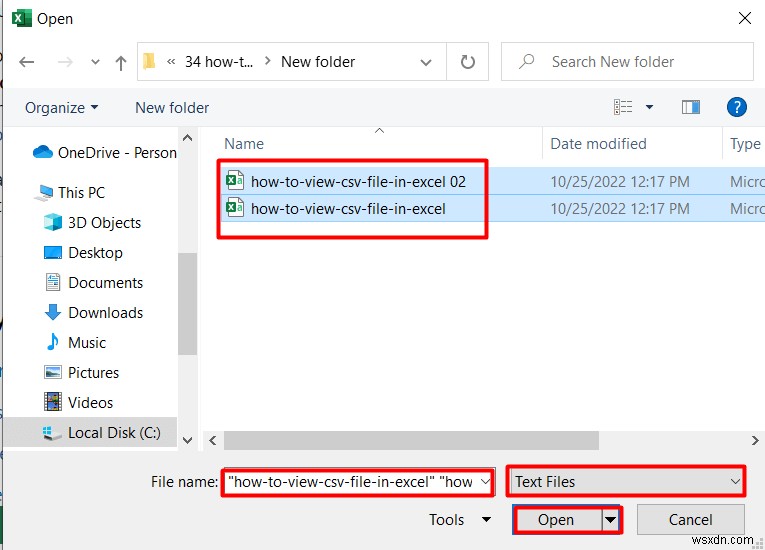This screenshot has width=765, height=550.
Task: Click the Excel icon in title bar
Action: (21, 18)
